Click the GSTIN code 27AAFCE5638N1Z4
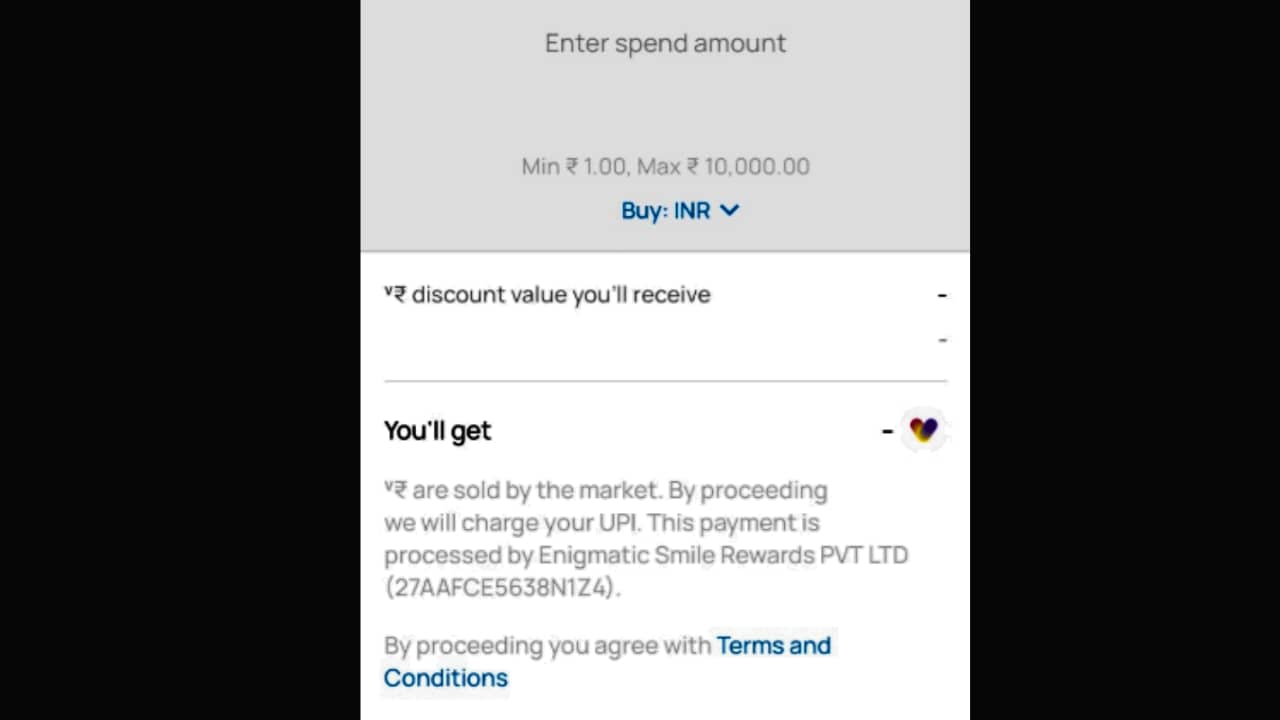This screenshot has width=1280, height=720. (x=502, y=587)
